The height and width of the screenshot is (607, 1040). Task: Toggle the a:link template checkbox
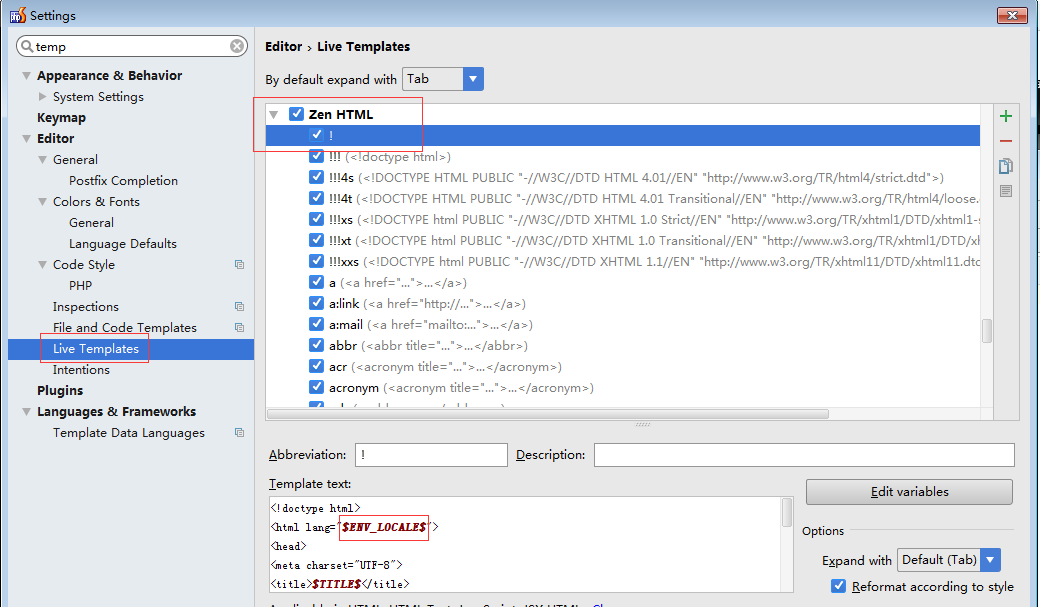(316, 303)
